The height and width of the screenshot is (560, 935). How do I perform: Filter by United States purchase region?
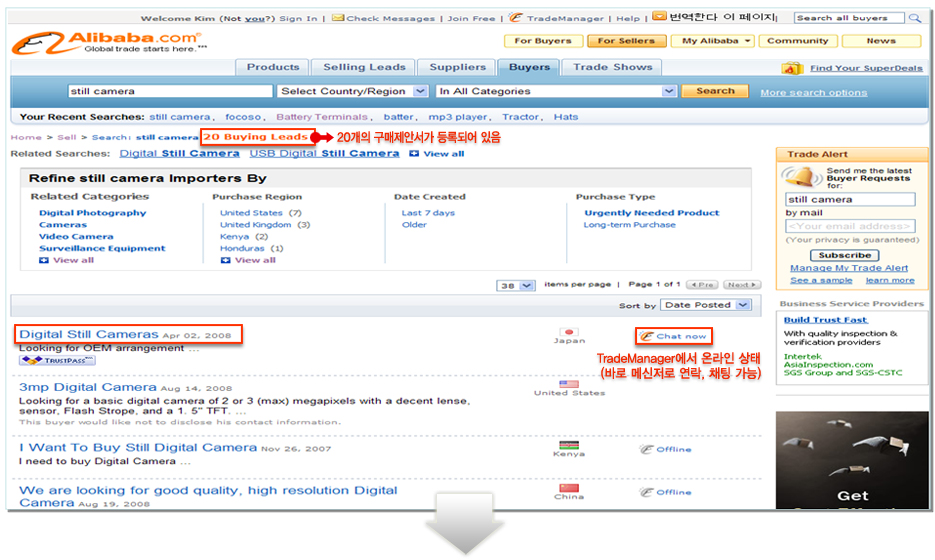(x=251, y=213)
